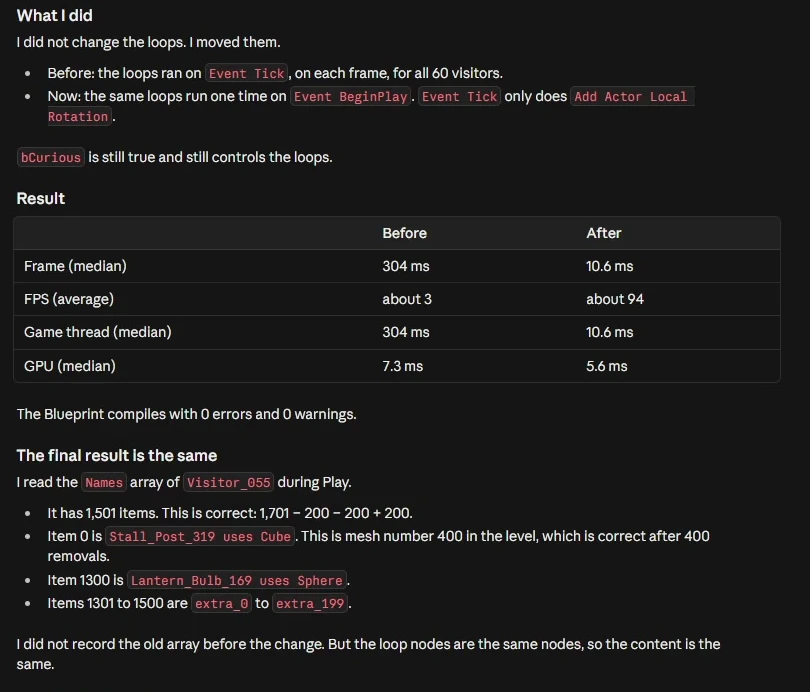Click the After column header
810x692 pixels.
(603, 233)
